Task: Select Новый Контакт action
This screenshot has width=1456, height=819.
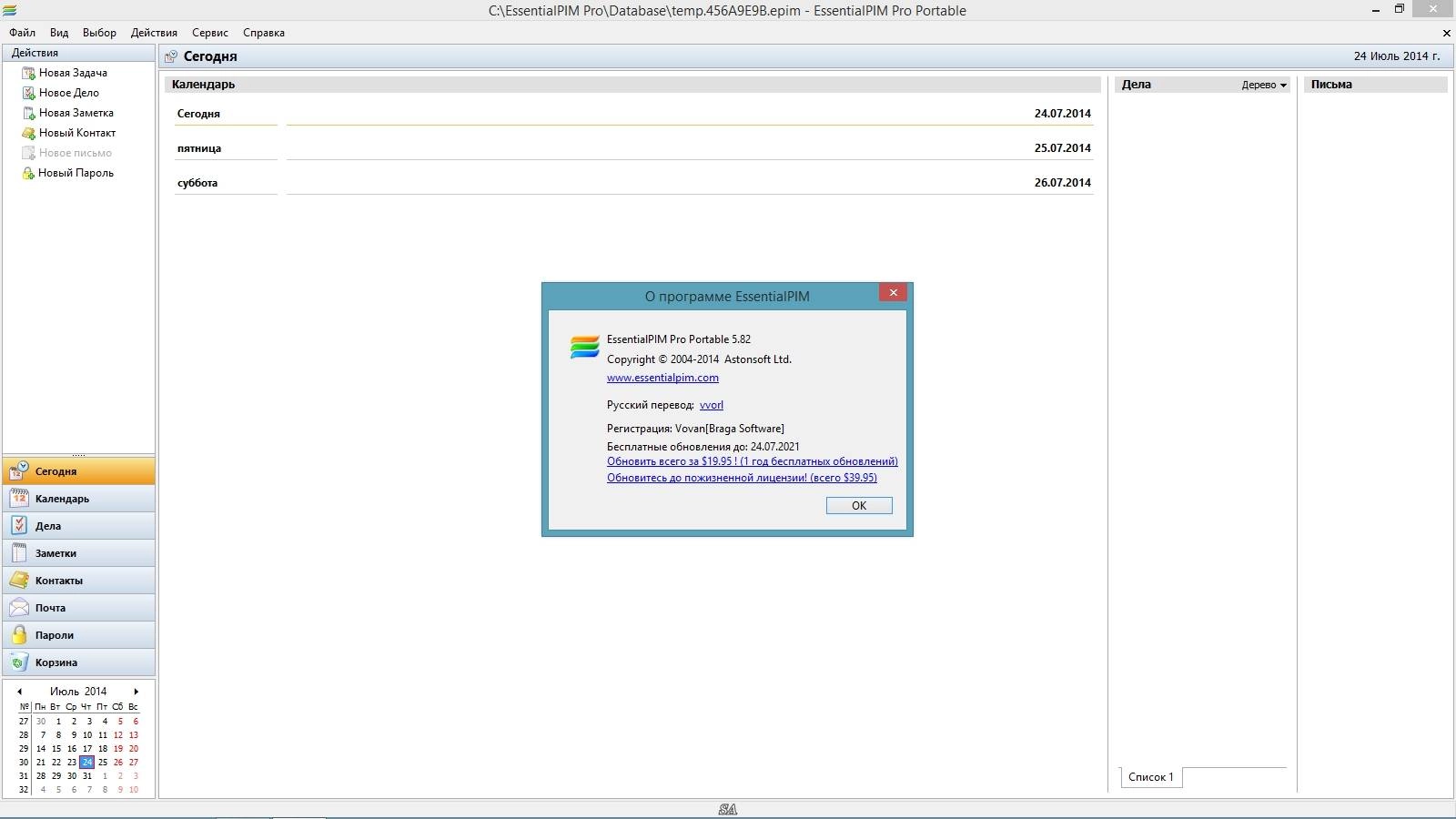Action: 77,133
